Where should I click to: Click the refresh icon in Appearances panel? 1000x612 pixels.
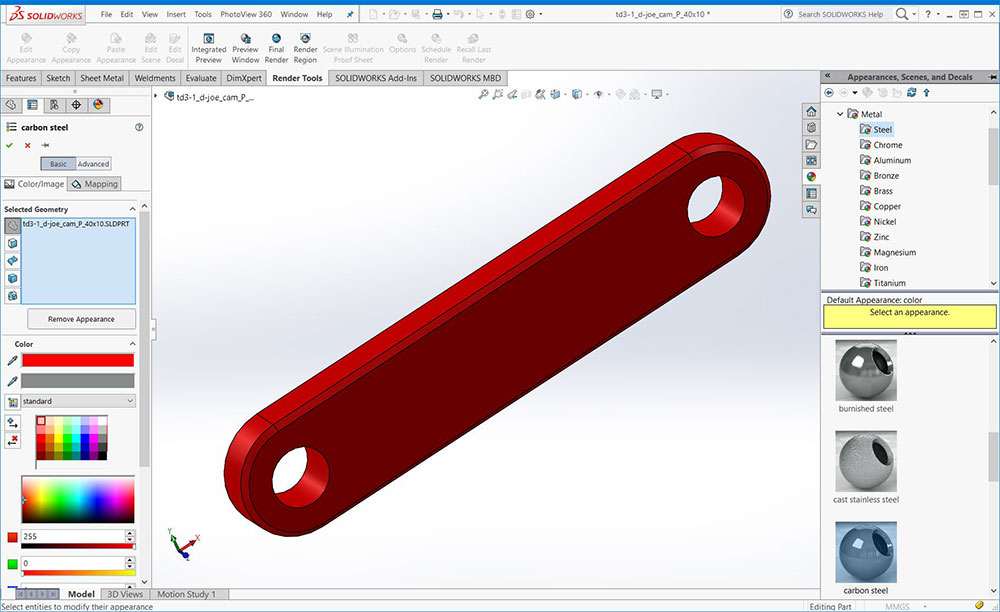911,93
